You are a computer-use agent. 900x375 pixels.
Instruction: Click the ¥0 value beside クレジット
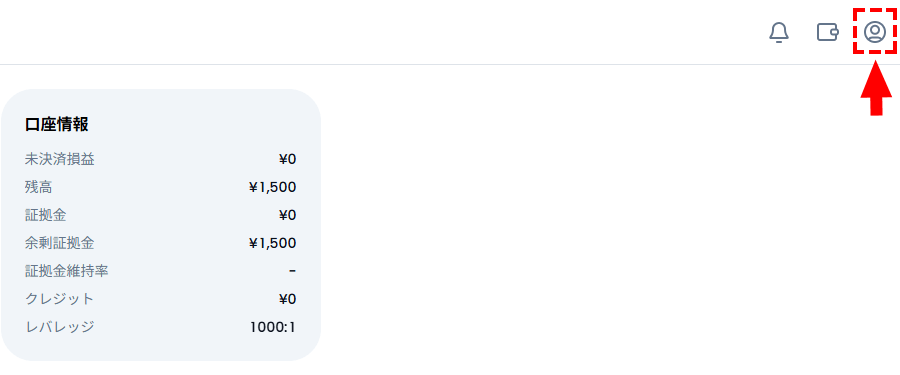(287, 299)
